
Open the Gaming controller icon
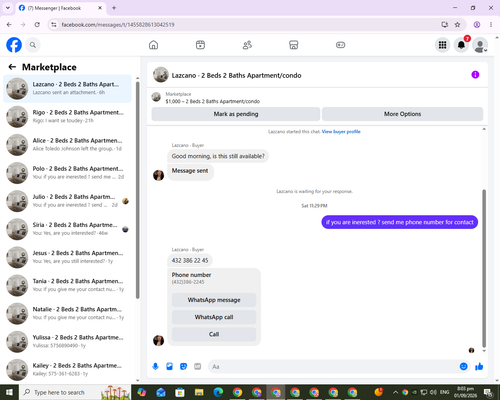tap(340, 45)
